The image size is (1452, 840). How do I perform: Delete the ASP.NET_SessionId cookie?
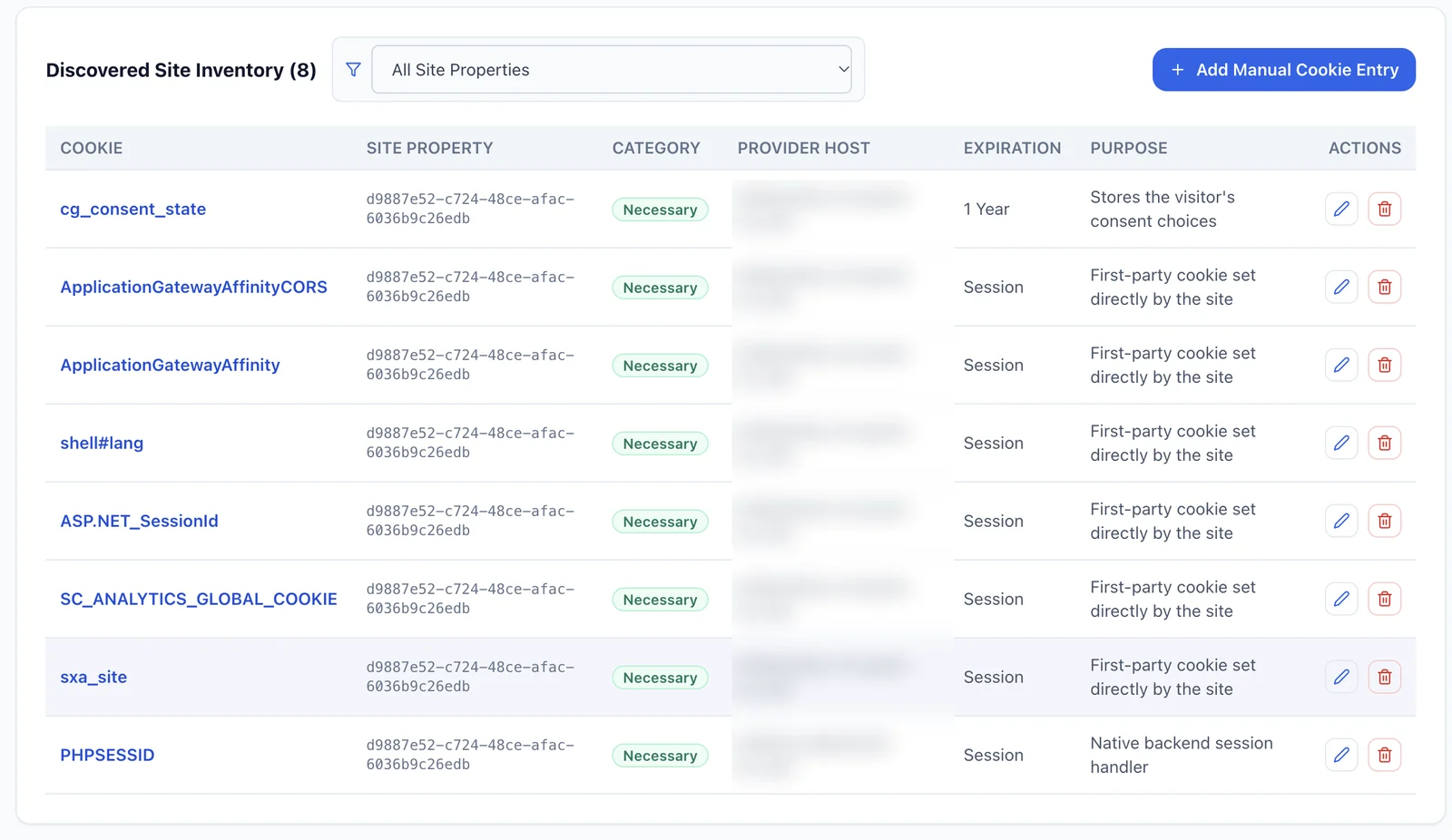coord(1385,521)
